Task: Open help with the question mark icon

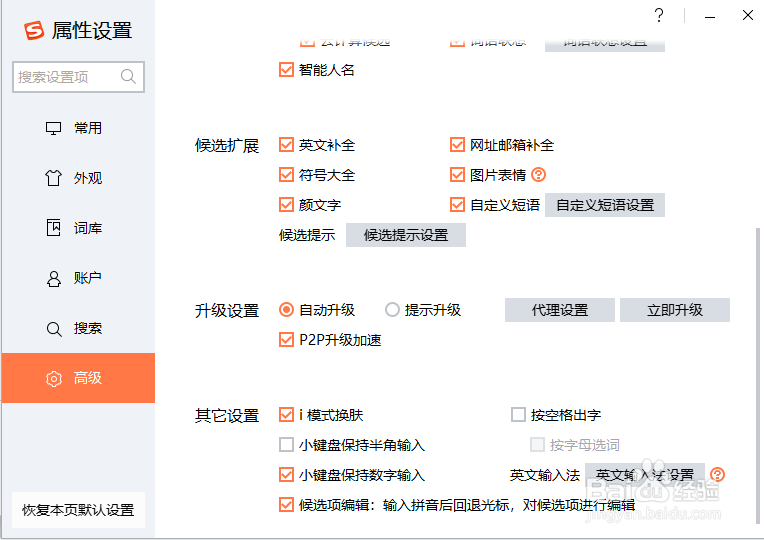Action: coord(659,16)
